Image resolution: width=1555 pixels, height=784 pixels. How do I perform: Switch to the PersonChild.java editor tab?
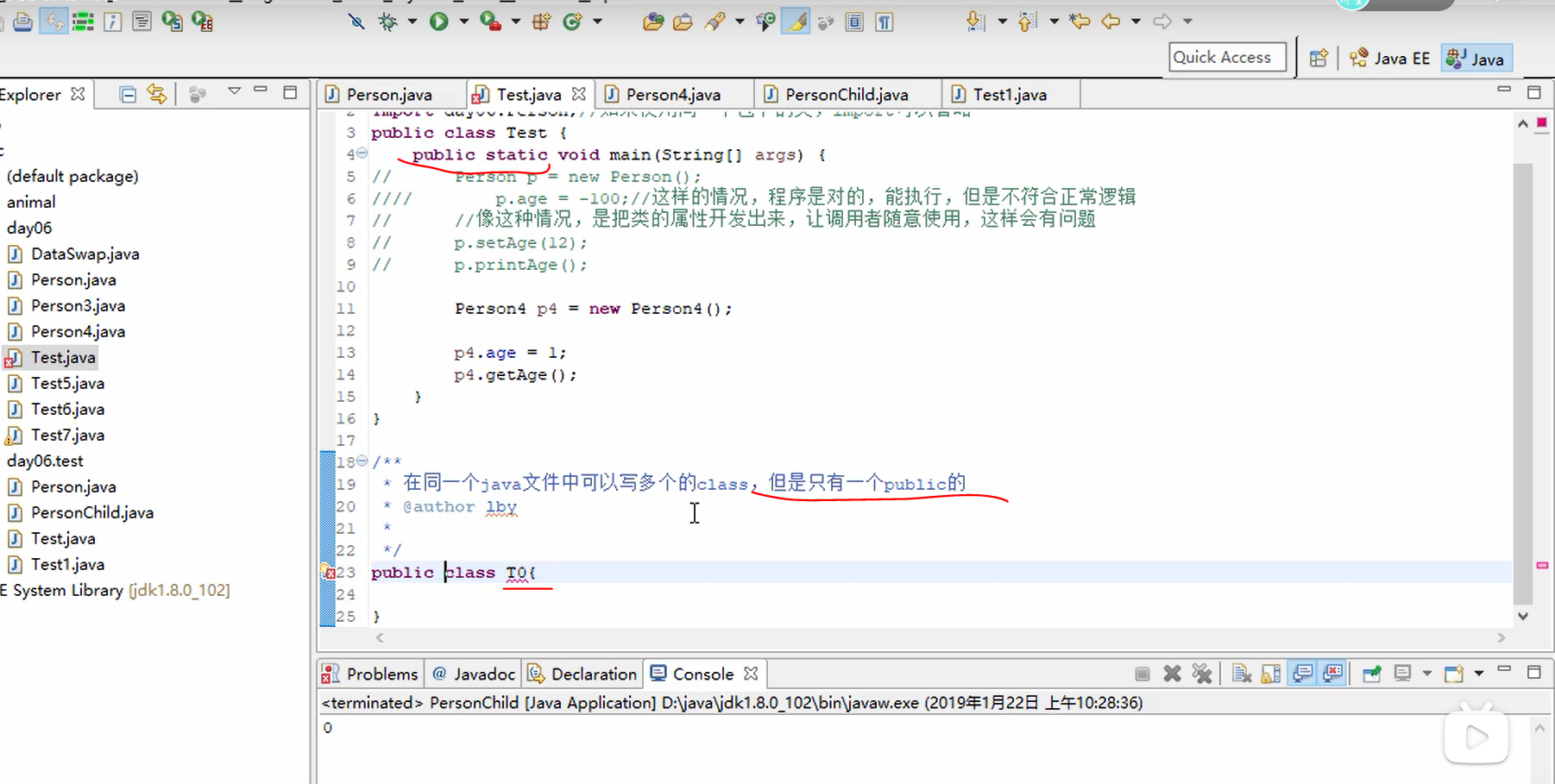(x=847, y=94)
